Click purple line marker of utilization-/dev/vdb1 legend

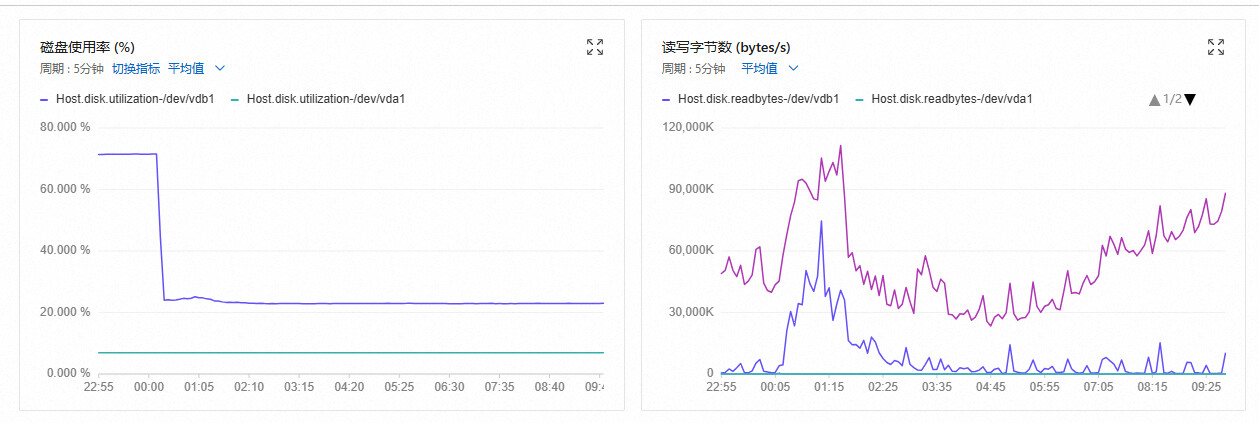pyautogui.click(x=44, y=99)
